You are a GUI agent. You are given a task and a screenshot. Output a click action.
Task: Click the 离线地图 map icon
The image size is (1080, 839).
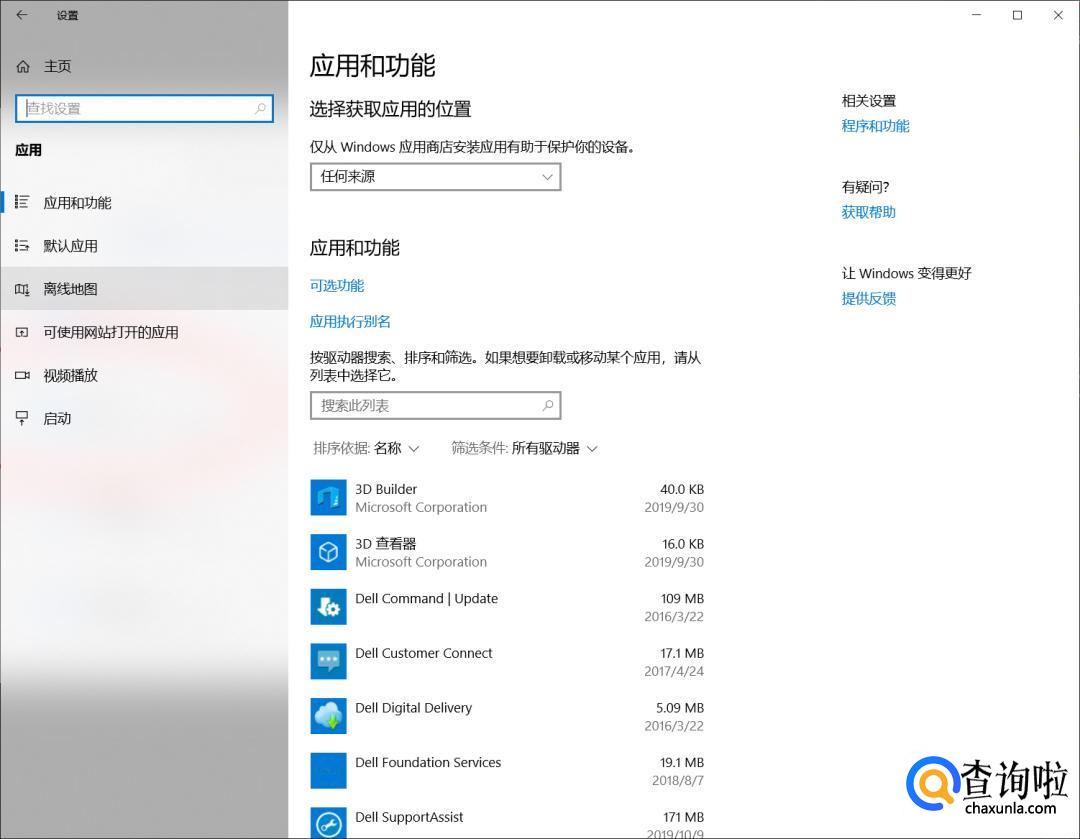(22, 289)
